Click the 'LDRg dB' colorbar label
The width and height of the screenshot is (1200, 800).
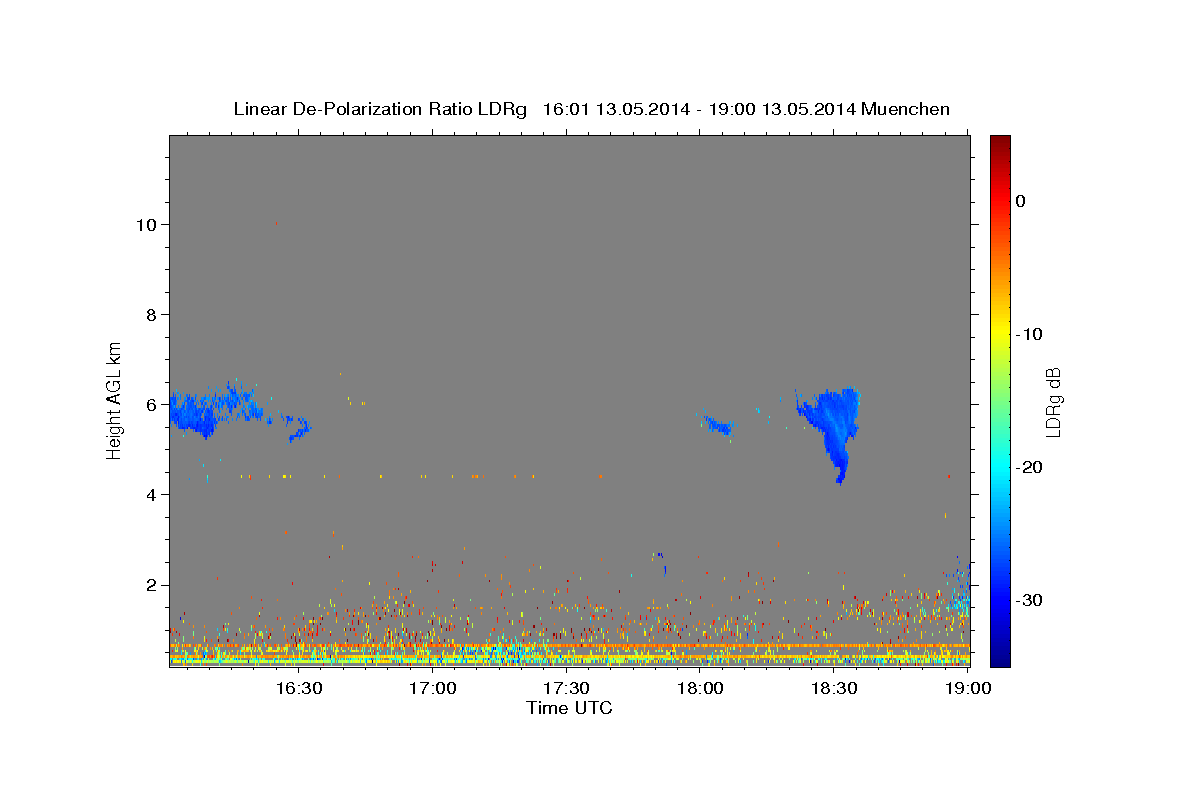[1052, 401]
